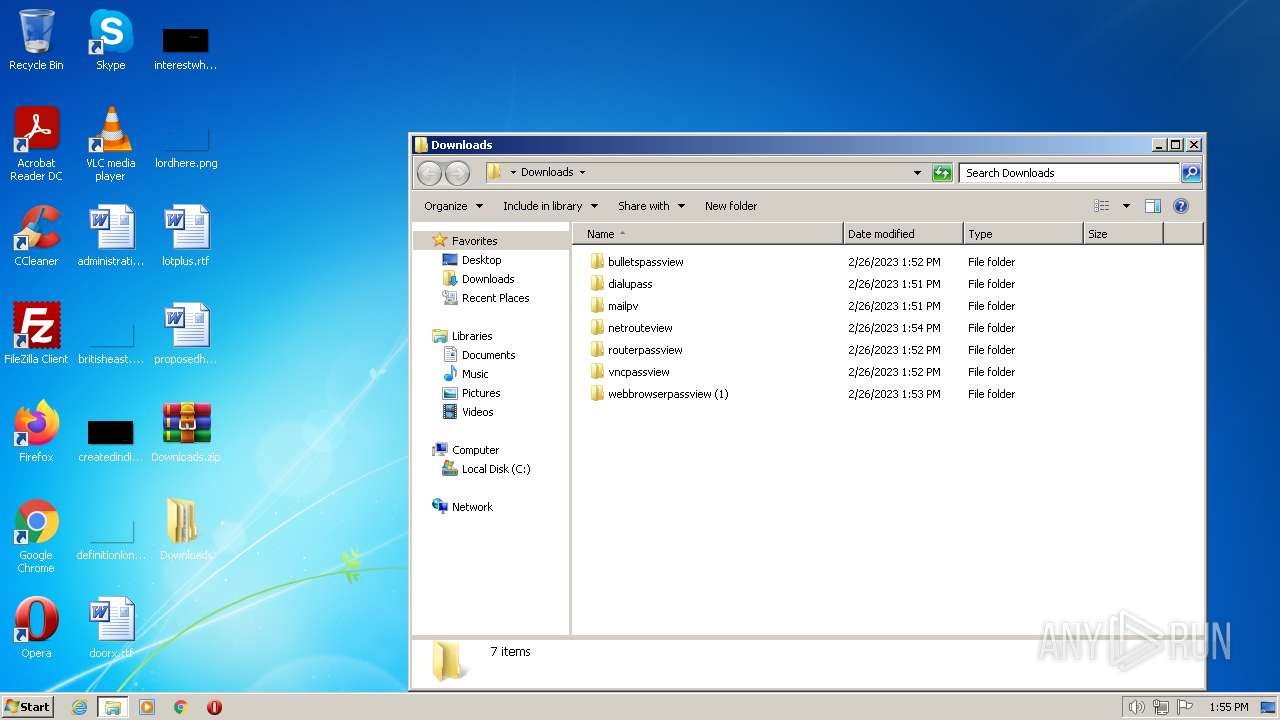Change your view icon in toolbar

(x=1102, y=206)
